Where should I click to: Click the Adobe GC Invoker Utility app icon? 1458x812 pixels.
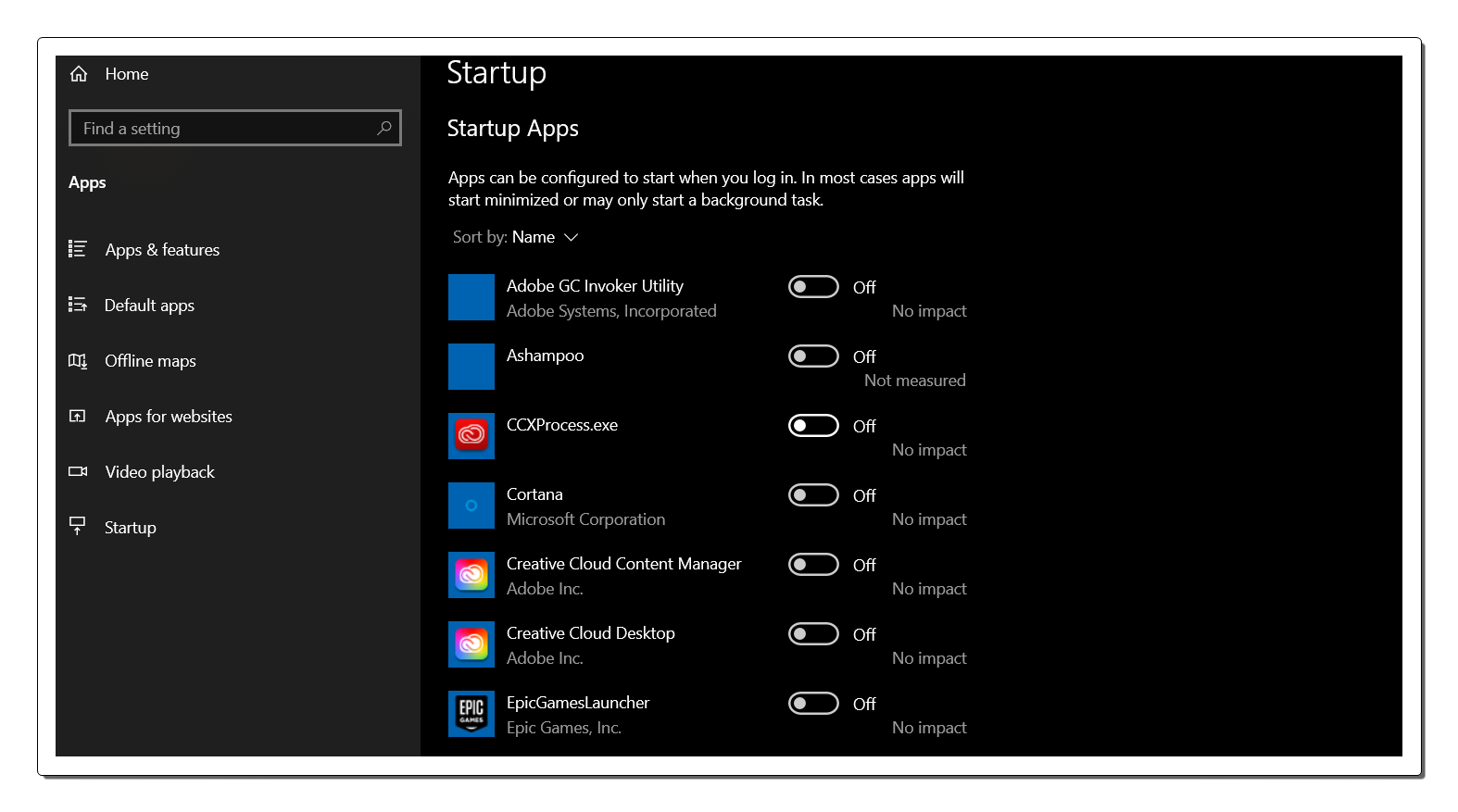[471, 297]
